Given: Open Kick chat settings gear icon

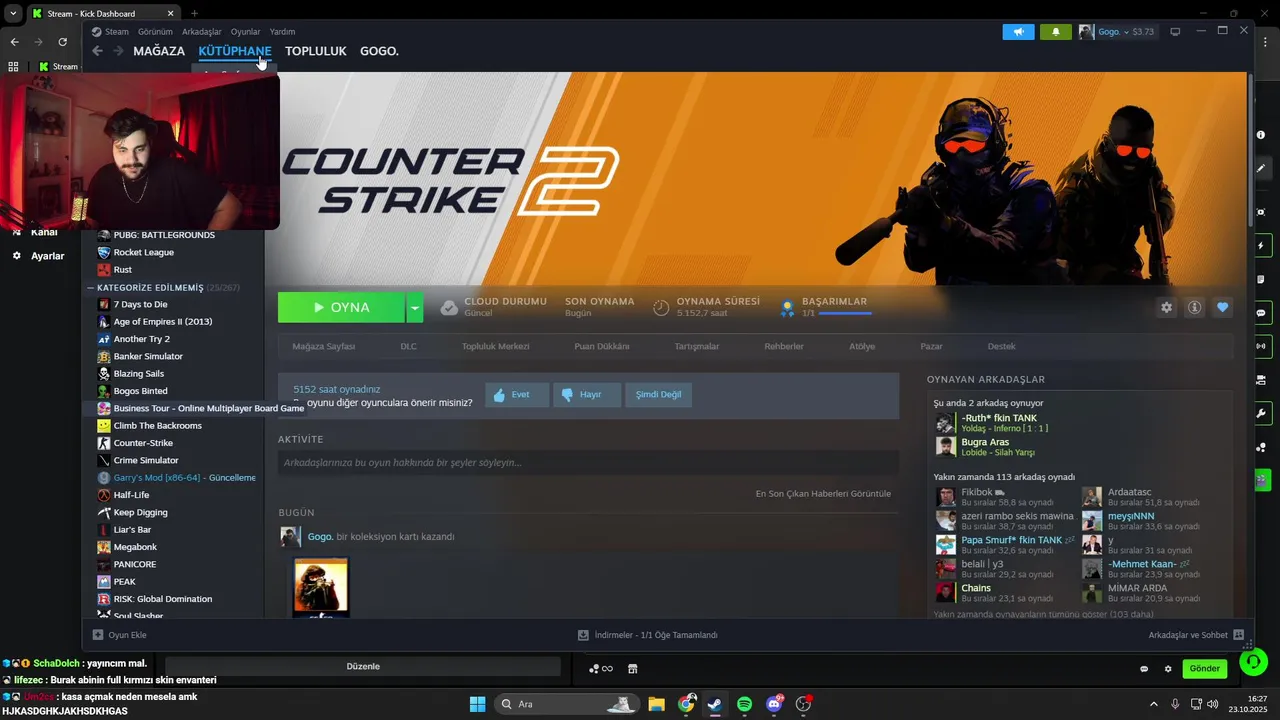Looking at the screenshot, I should coord(1167,668).
